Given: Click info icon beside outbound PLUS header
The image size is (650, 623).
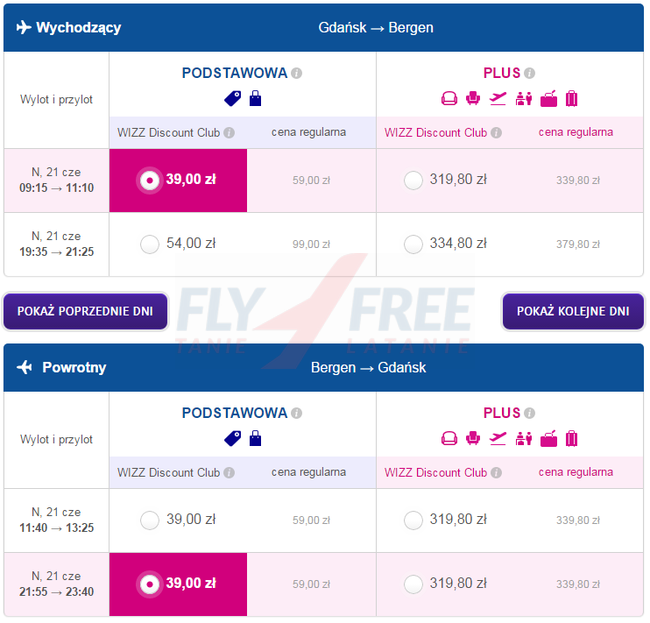Looking at the screenshot, I should tap(530, 73).
